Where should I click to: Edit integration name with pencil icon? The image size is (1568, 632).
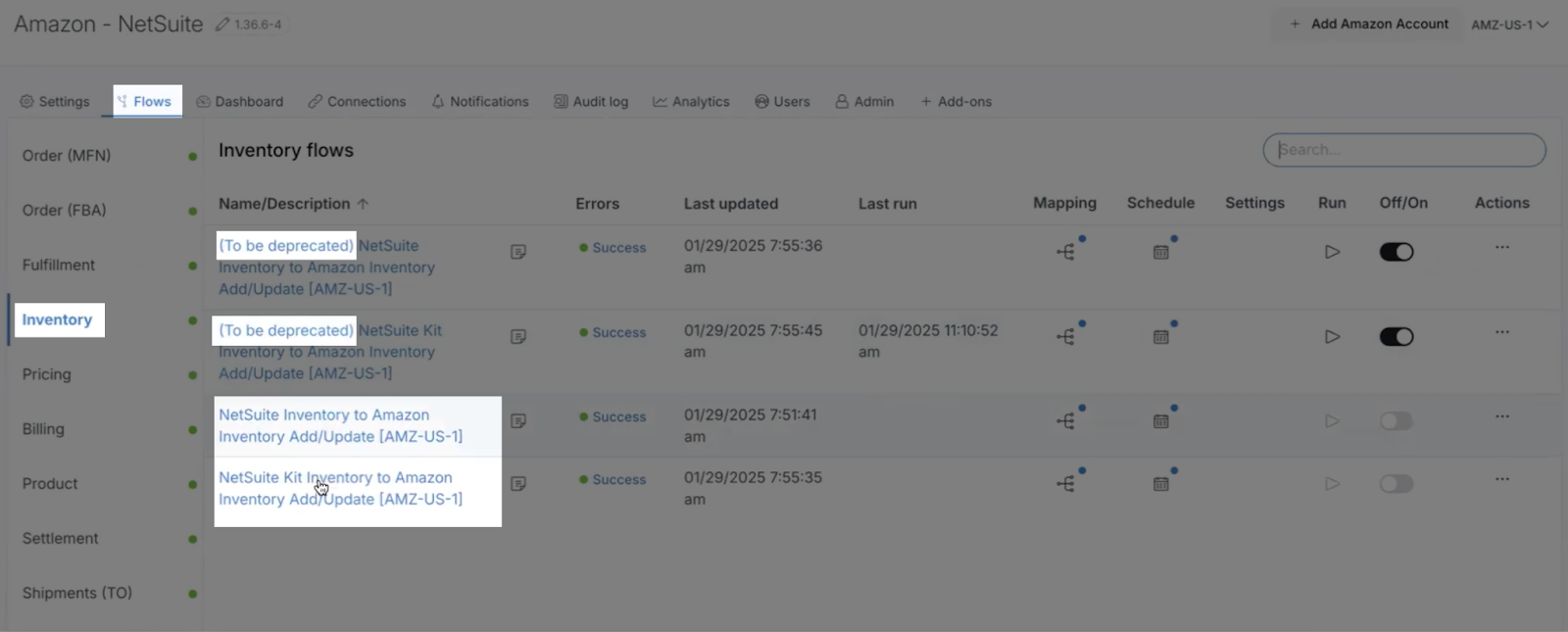pyautogui.click(x=222, y=24)
